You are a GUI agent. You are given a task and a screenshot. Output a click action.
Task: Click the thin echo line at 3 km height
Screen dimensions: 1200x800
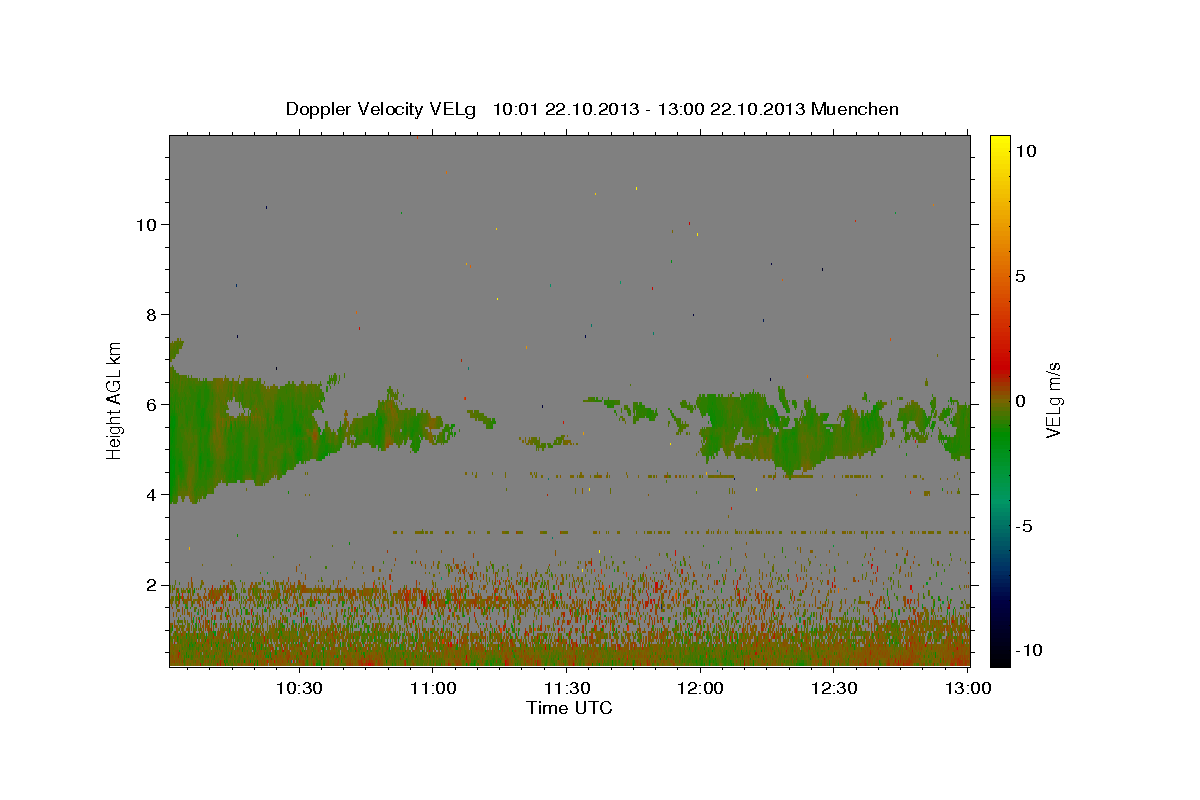pyautogui.click(x=680, y=532)
